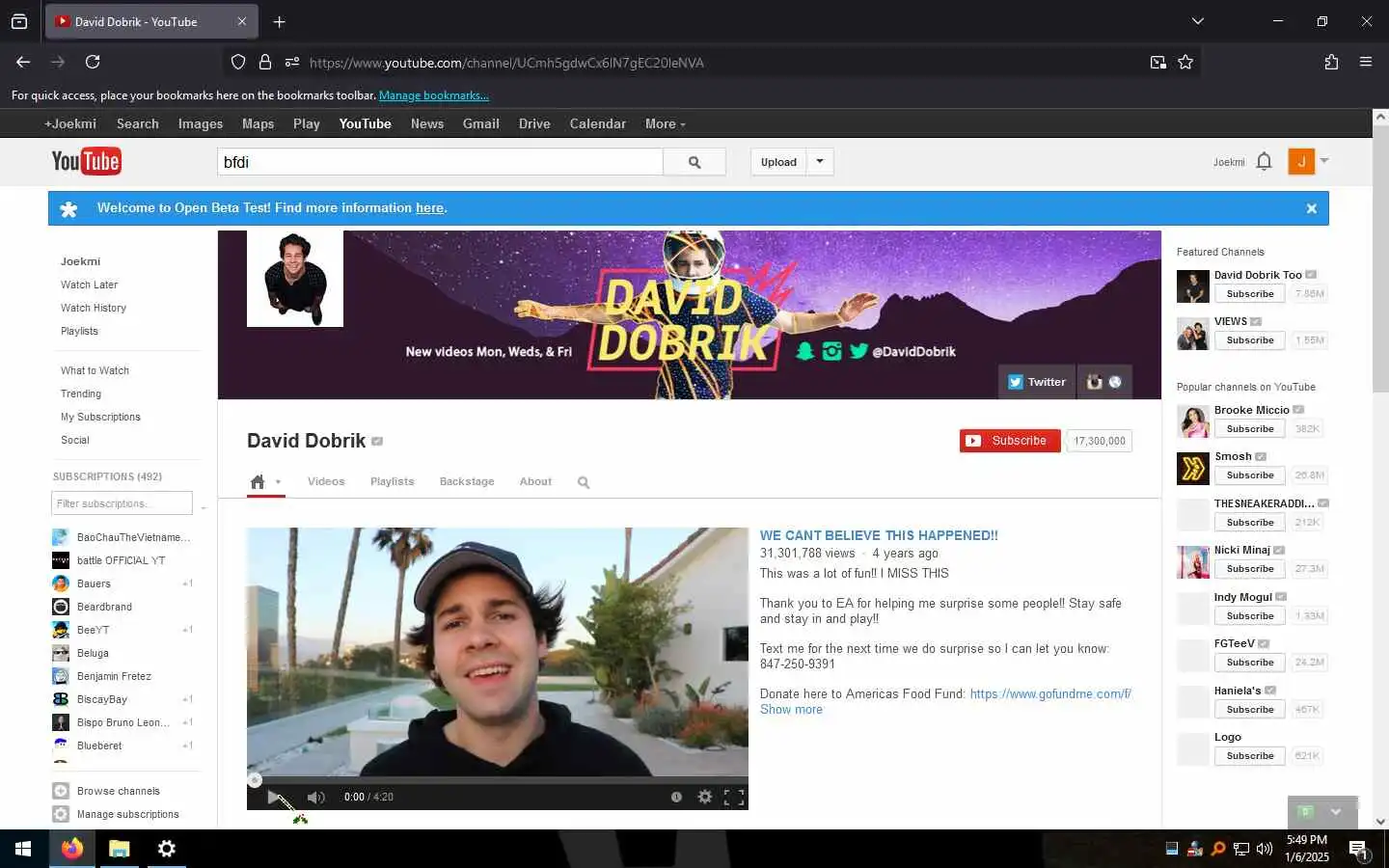Click the video progress bar scrubber

pyautogui.click(x=255, y=780)
